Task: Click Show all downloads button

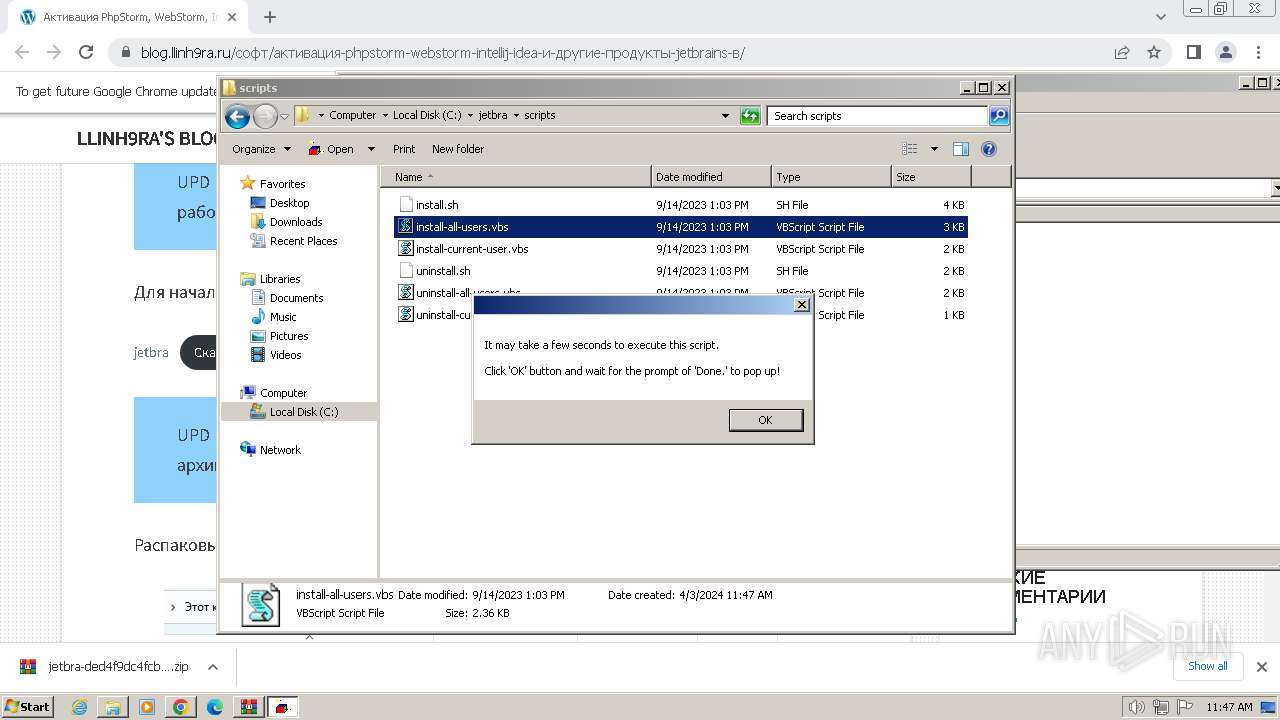Action: pyautogui.click(x=1207, y=666)
